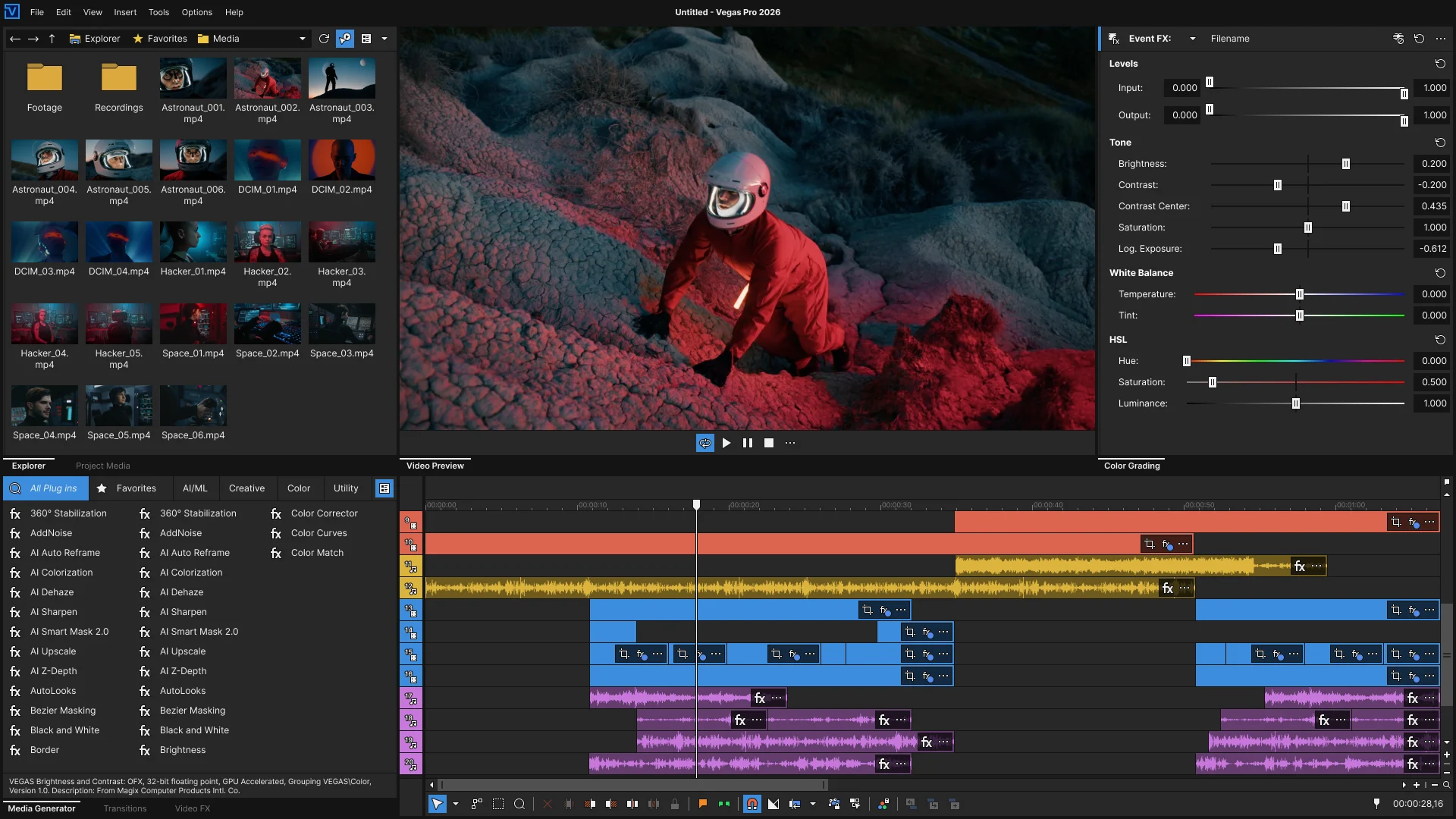This screenshot has width=1456, height=819.
Task: Reset all Event FX settings with the reset icon
Action: [1419, 39]
